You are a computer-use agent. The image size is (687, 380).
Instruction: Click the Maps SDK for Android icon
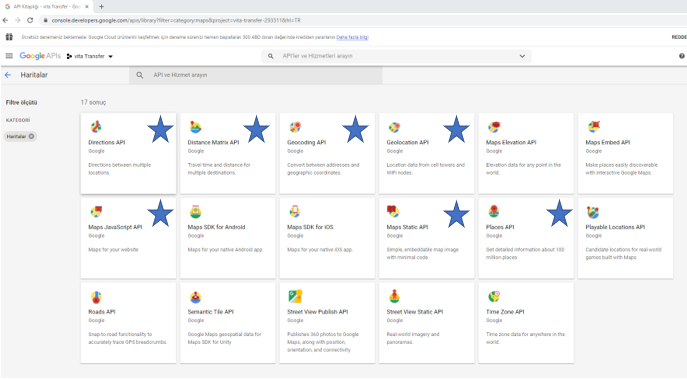(195, 212)
